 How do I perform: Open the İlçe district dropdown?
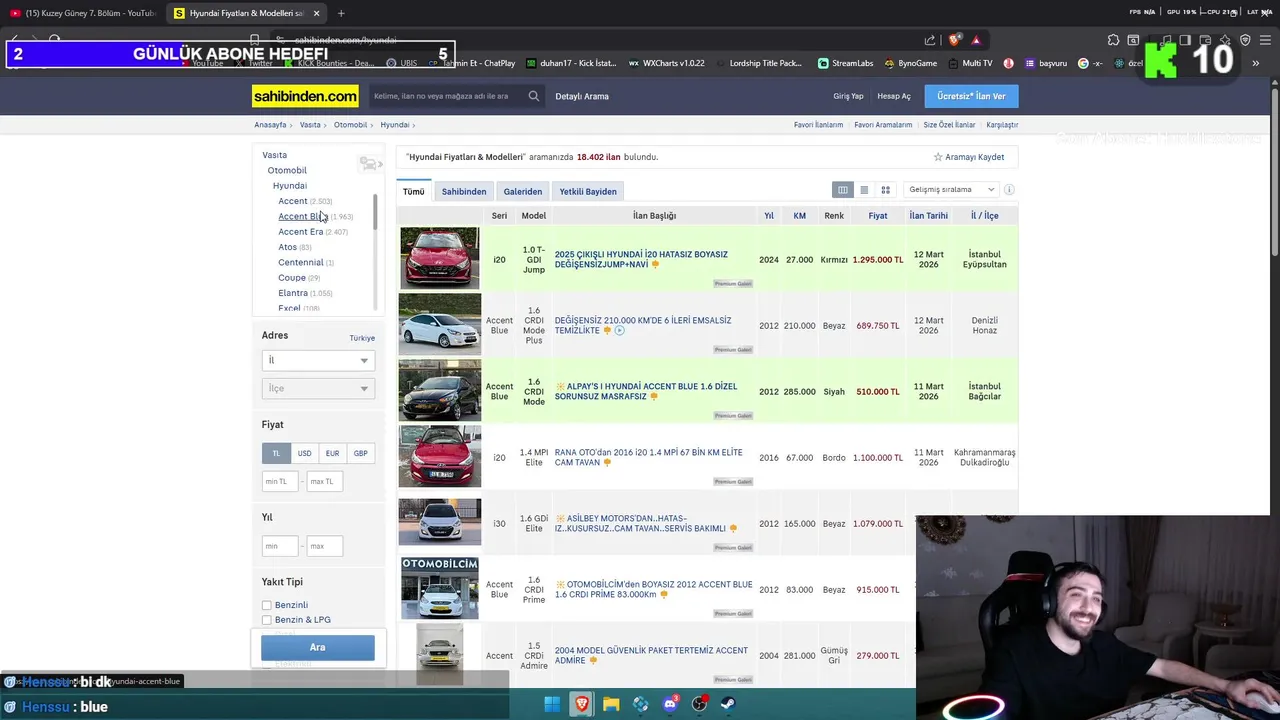[x=318, y=388]
